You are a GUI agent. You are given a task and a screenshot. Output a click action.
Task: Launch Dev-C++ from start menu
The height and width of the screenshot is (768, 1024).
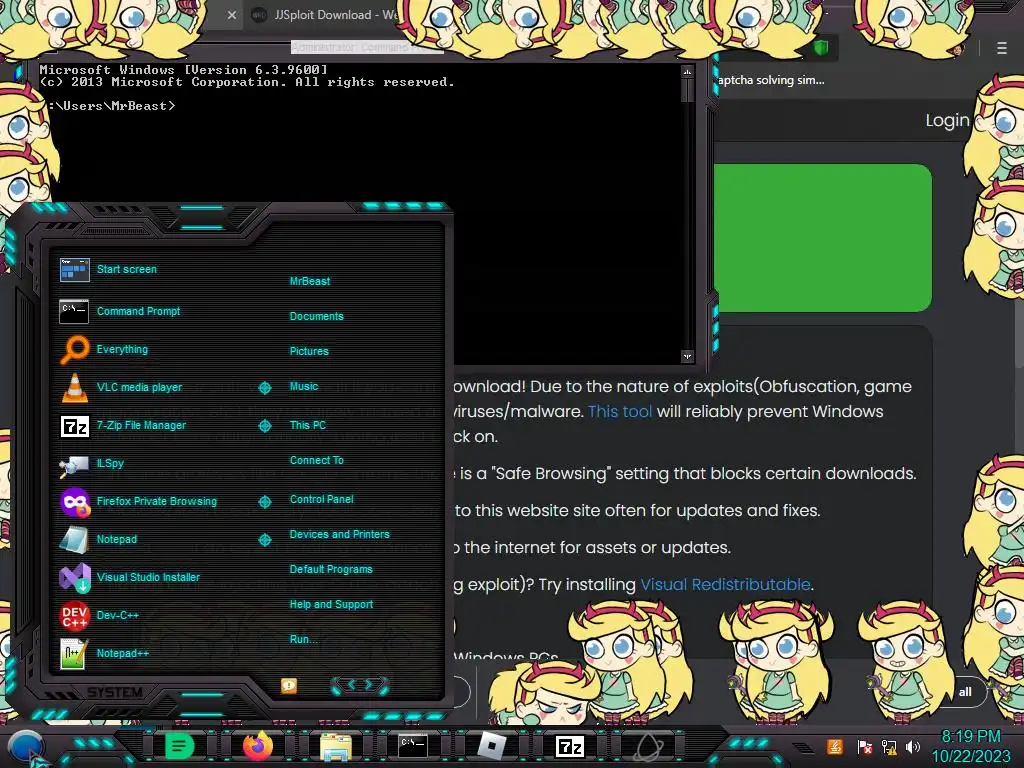(99, 615)
